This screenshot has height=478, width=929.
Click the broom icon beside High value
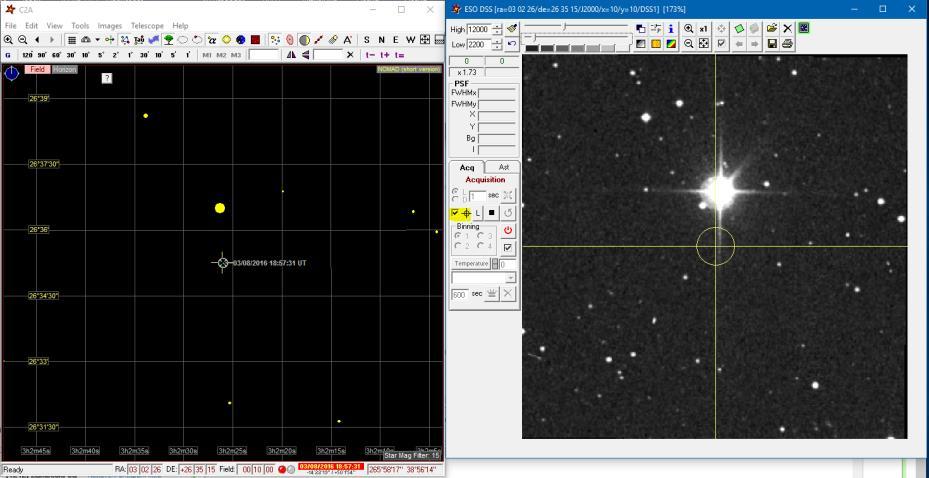pyautogui.click(x=512, y=29)
